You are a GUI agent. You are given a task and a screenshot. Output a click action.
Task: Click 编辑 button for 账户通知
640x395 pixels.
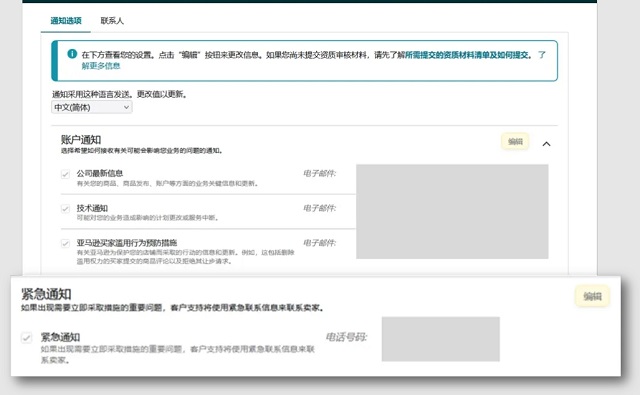[515, 142]
